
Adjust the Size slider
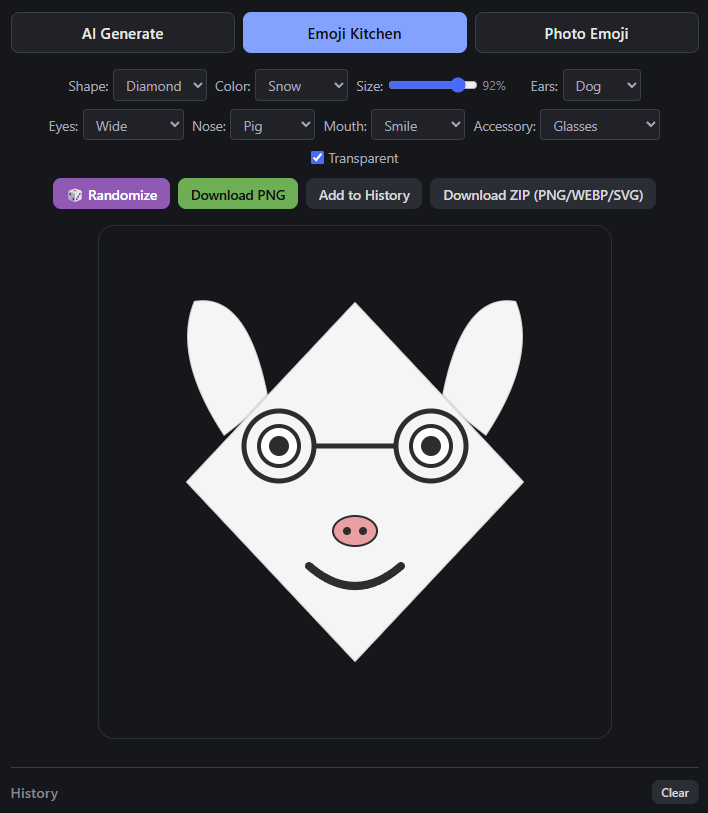(x=433, y=86)
